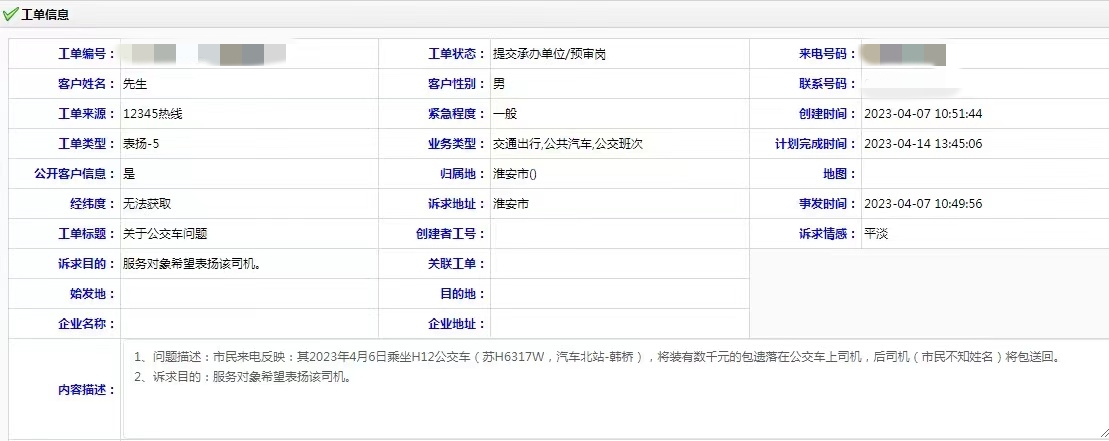This screenshot has width=1109, height=441.
Task: Click the 业务类型 label
Action: point(456,144)
